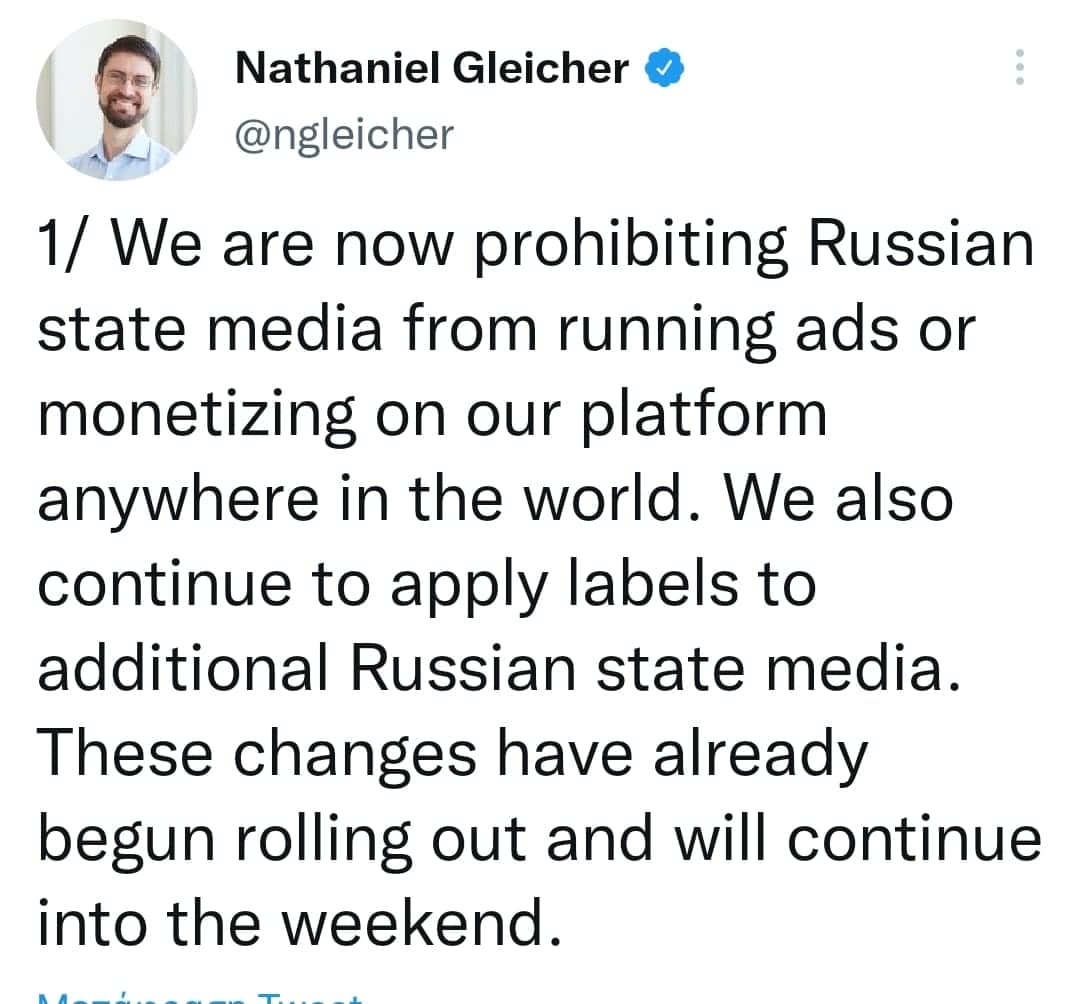Open Nathaniel Gleicher's profile photo
The width and height of the screenshot is (1080, 1004).
[117, 100]
